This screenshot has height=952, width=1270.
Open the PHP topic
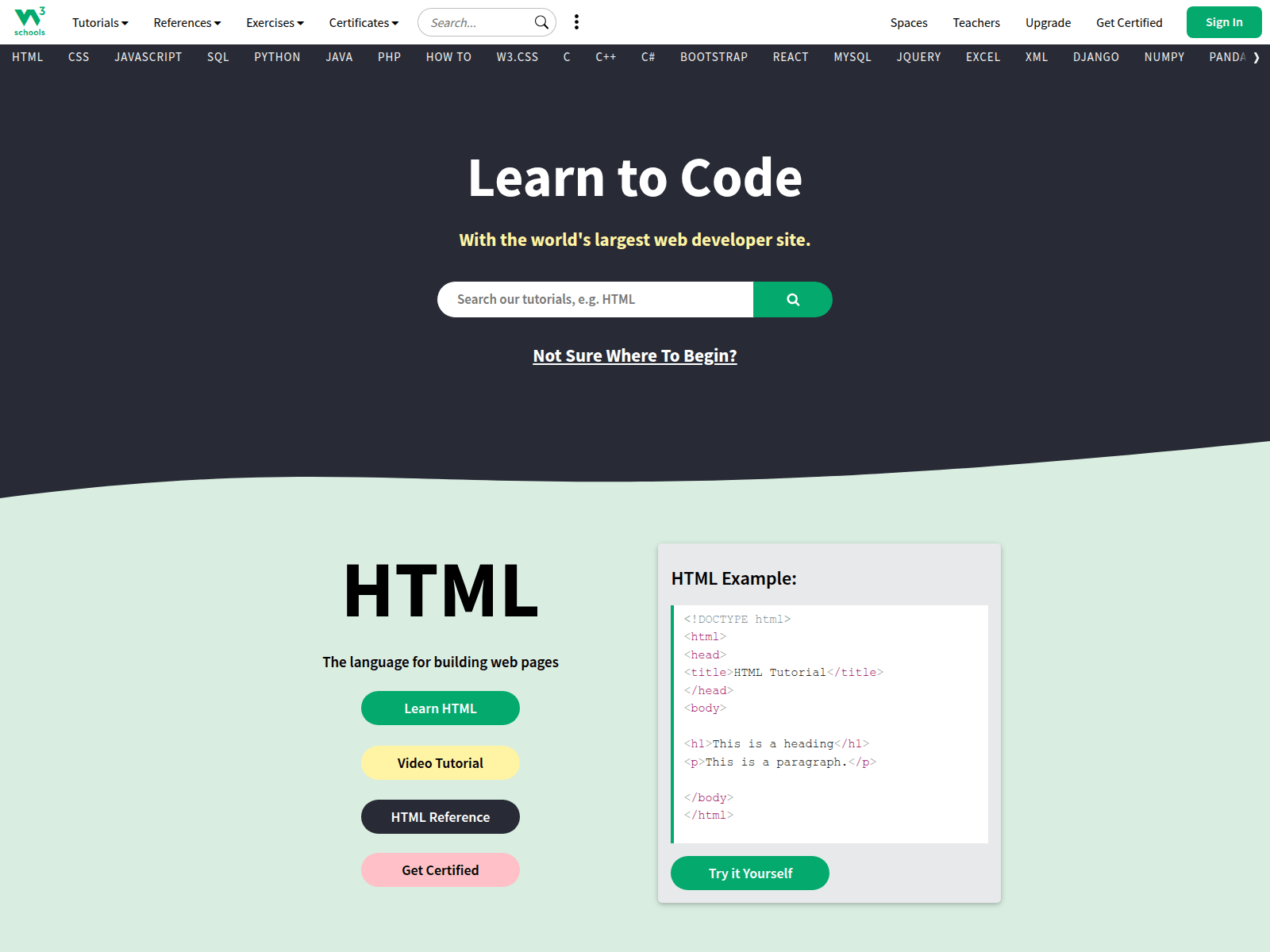click(x=389, y=57)
